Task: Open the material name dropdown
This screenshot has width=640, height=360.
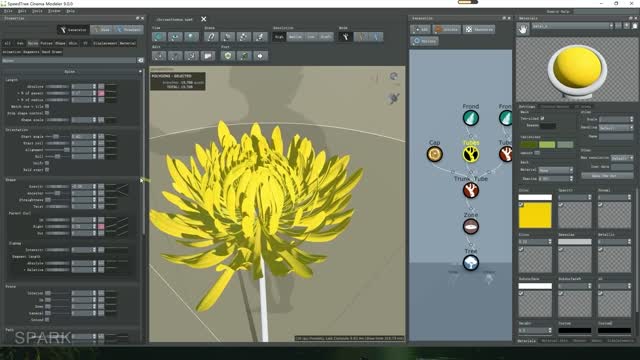Action: coord(572,26)
